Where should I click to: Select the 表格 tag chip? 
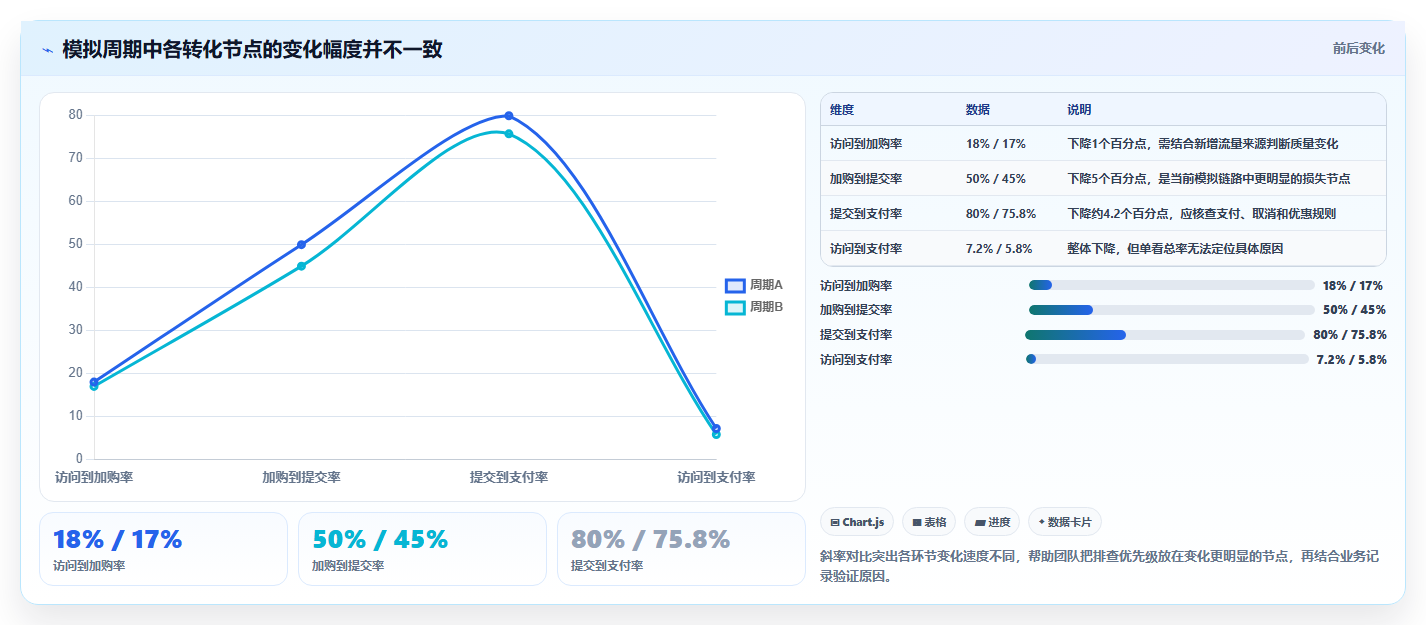tap(929, 522)
